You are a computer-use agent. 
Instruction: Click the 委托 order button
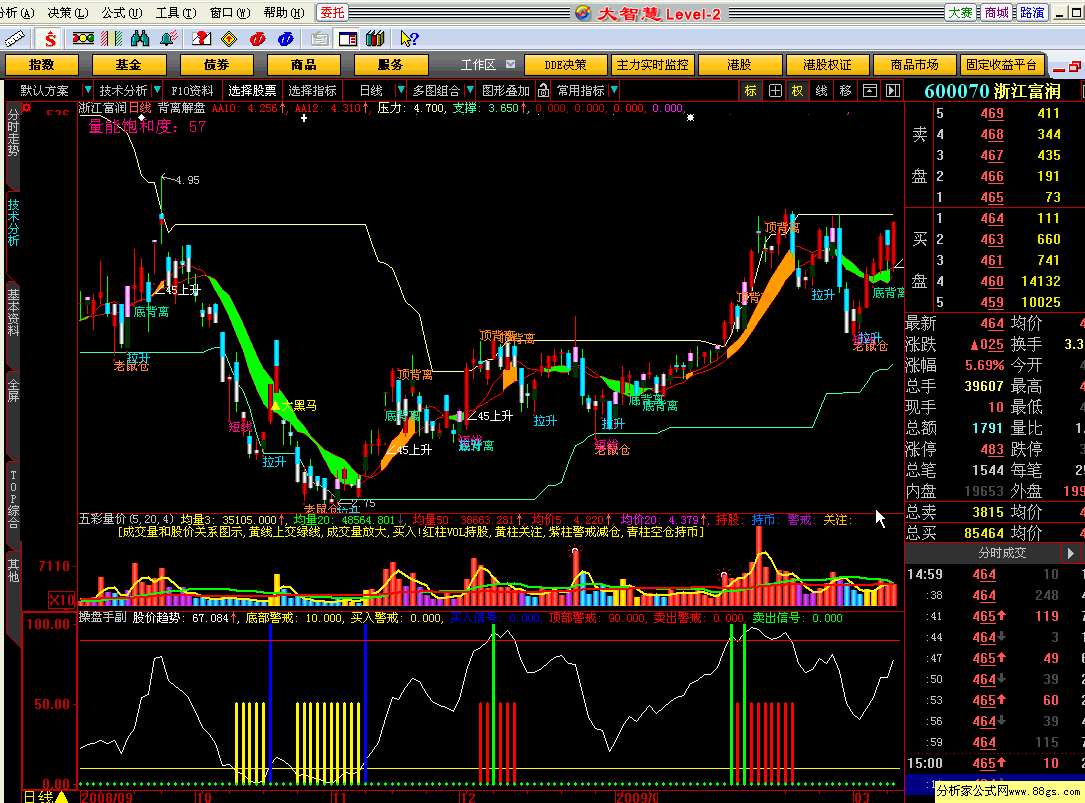click(332, 12)
